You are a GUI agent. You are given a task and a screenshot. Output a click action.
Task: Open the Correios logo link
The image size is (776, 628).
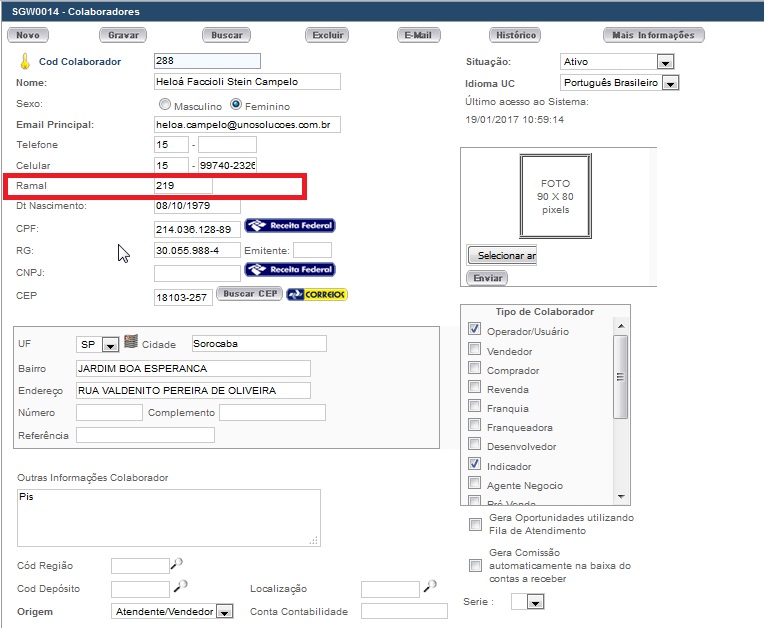tap(317, 295)
